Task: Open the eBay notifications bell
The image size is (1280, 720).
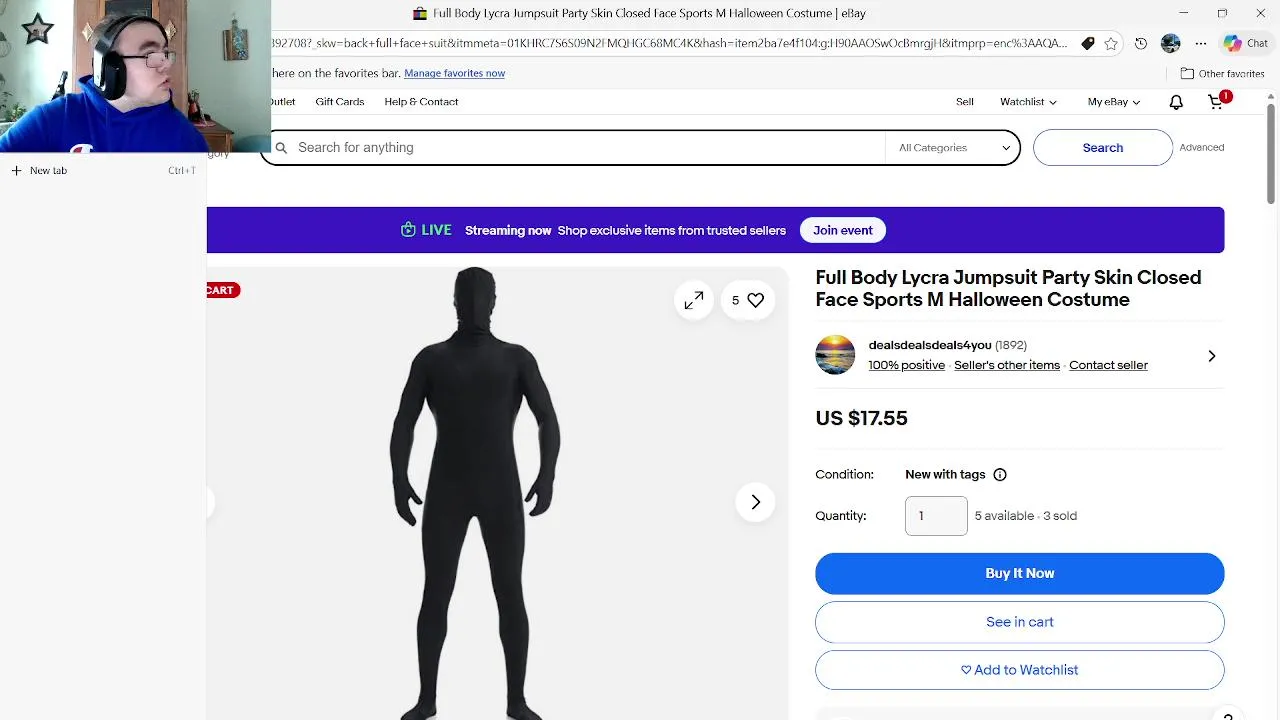Action: tap(1176, 102)
